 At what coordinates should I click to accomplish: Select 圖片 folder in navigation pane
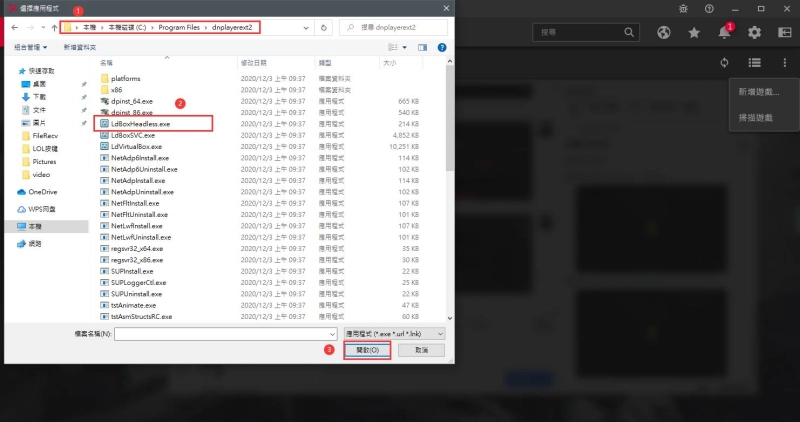point(34,123)
